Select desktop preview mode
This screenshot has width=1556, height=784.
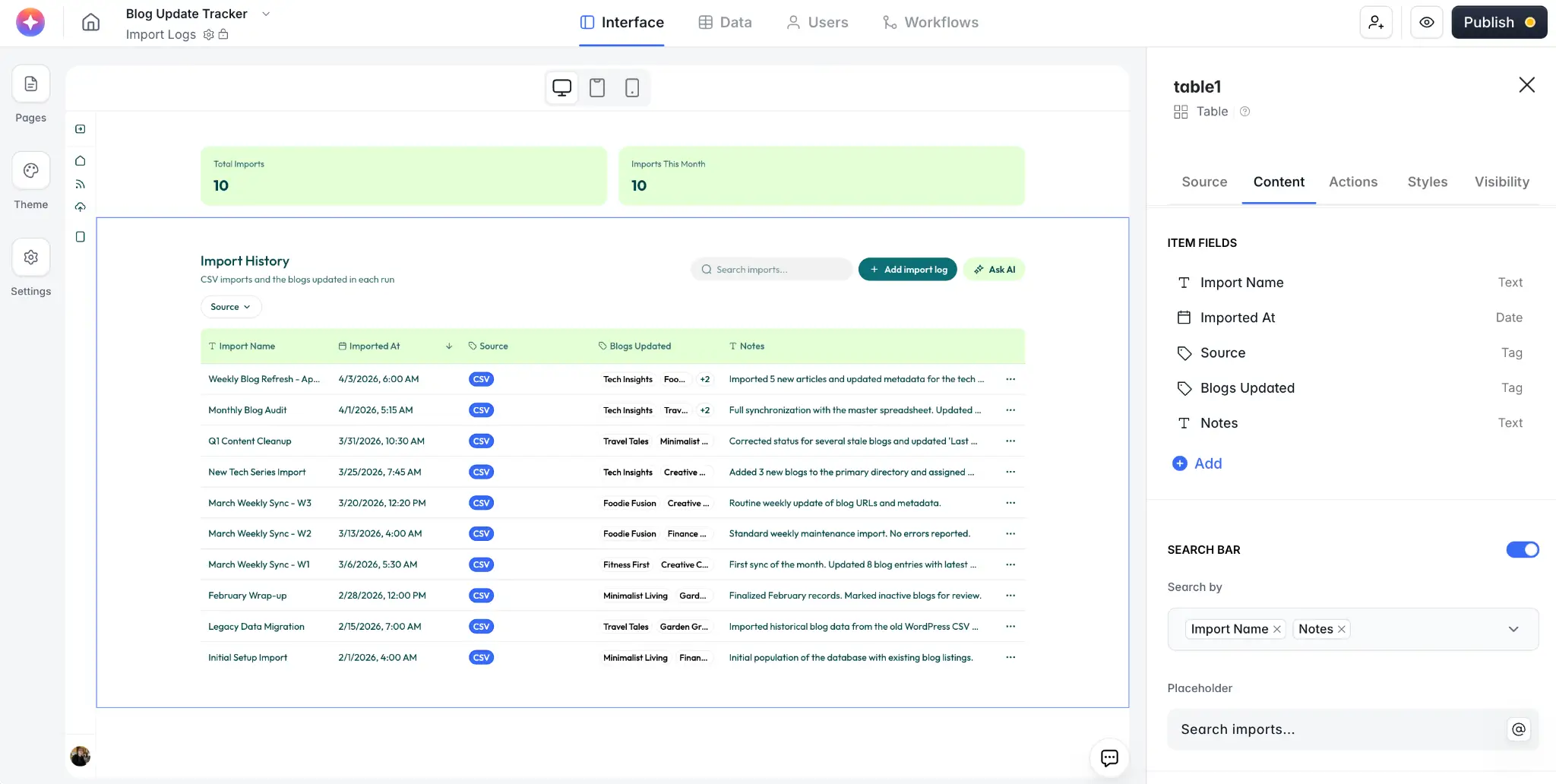tap(562, 88)
